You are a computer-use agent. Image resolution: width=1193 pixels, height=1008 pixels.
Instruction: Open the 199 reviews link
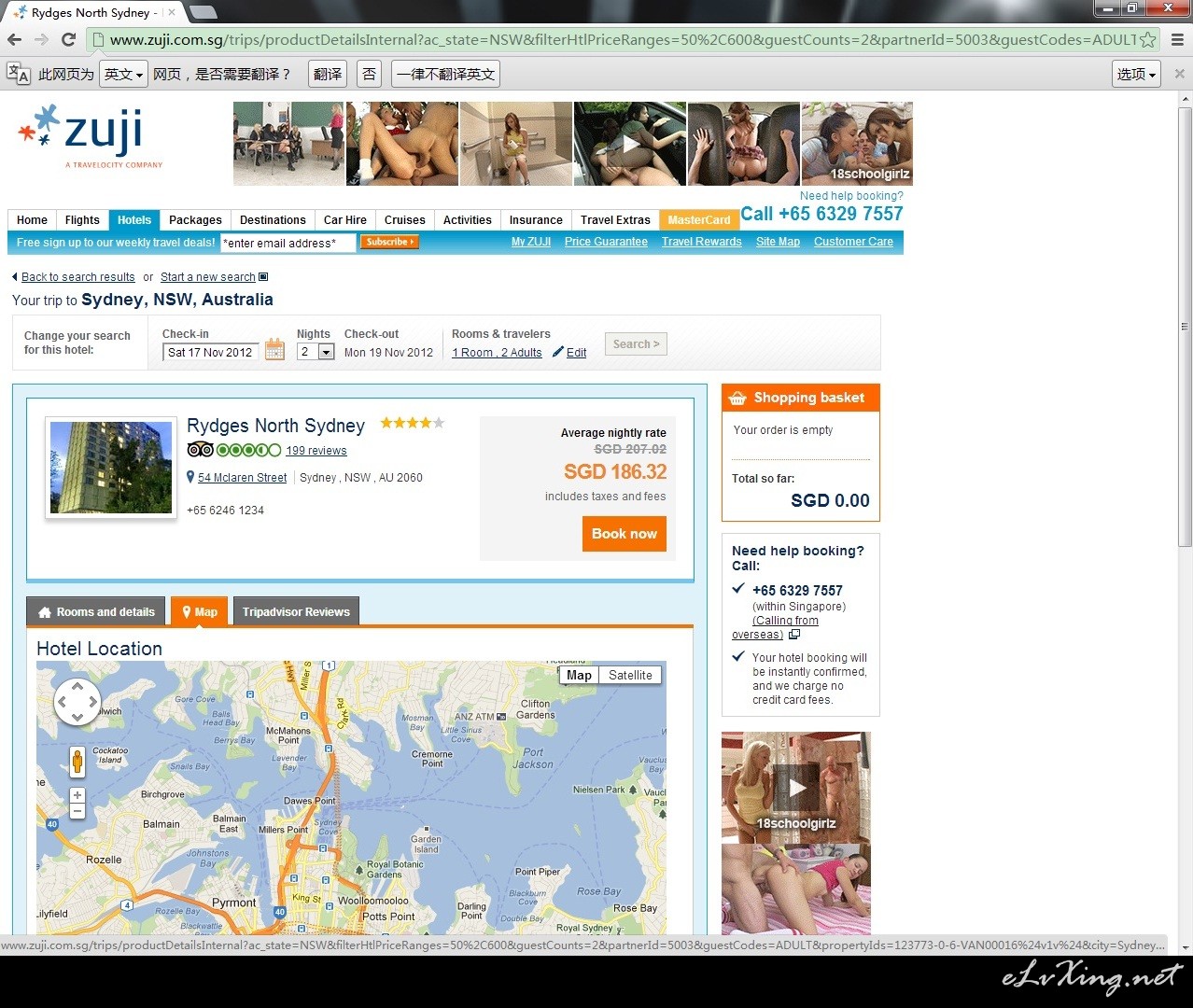(316, 451)
